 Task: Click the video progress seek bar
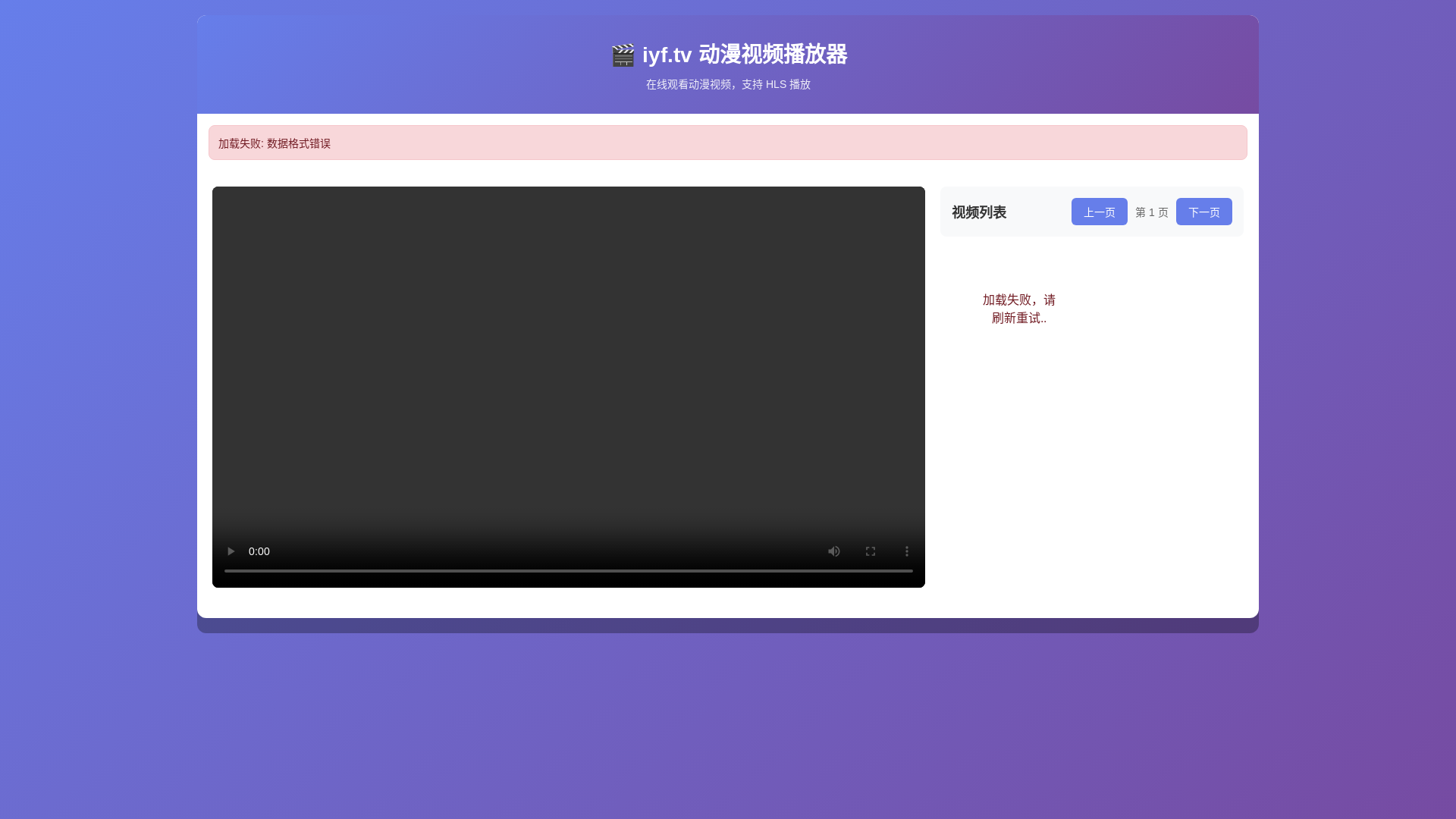tap(569, 571)
